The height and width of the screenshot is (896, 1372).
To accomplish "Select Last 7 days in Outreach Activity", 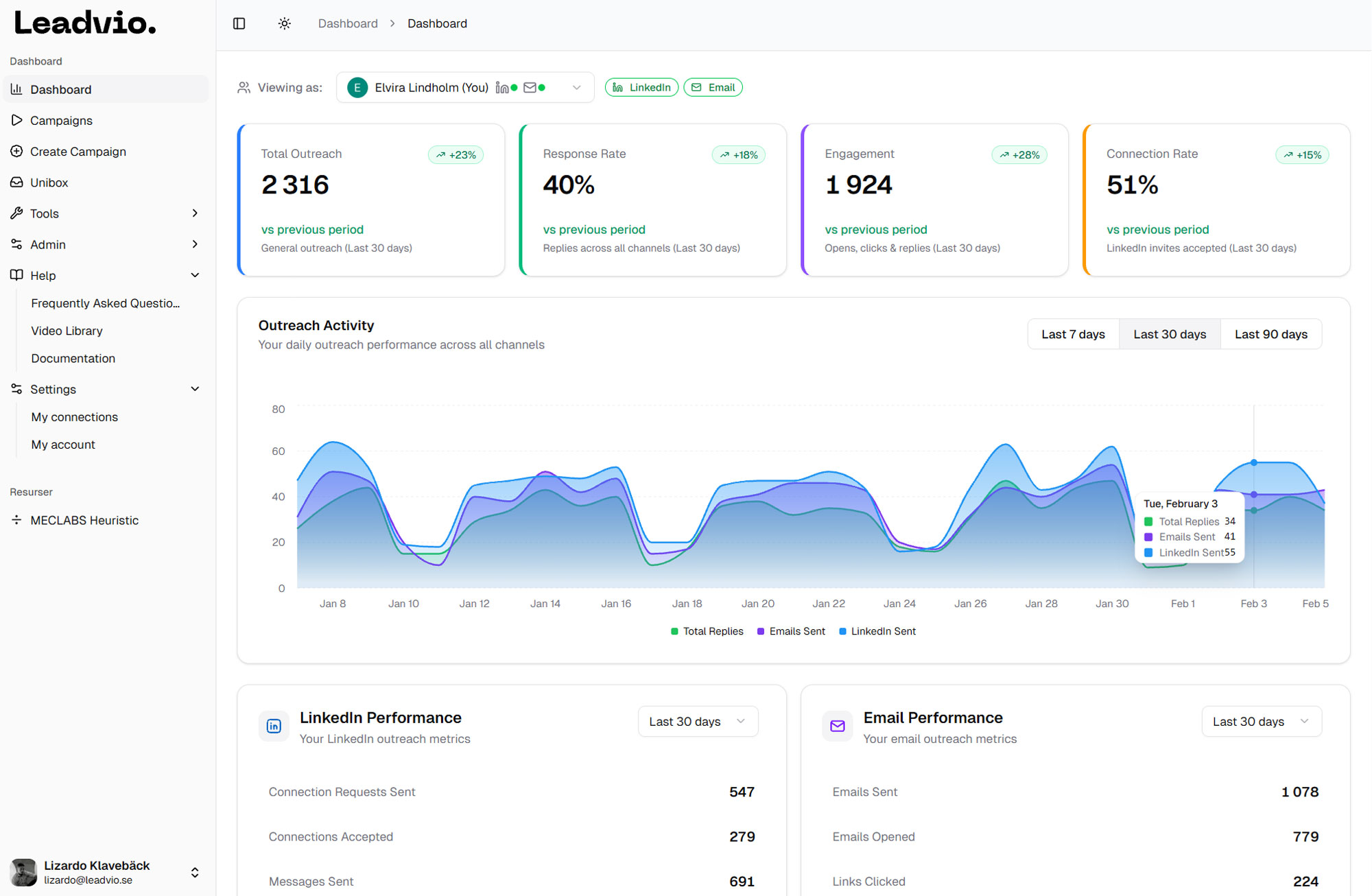I will (1072, 334).
